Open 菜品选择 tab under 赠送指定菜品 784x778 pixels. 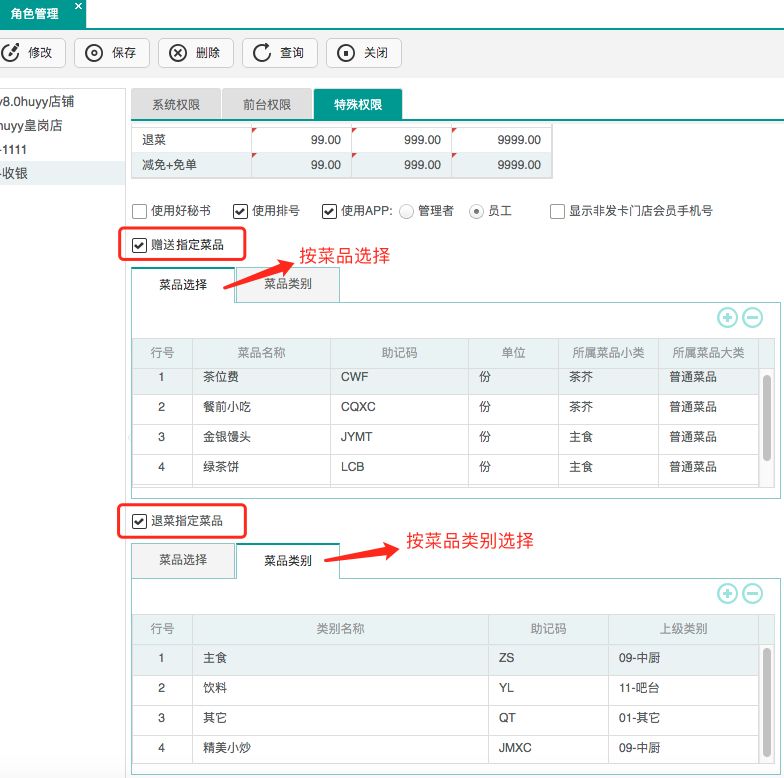coord(183,284)
